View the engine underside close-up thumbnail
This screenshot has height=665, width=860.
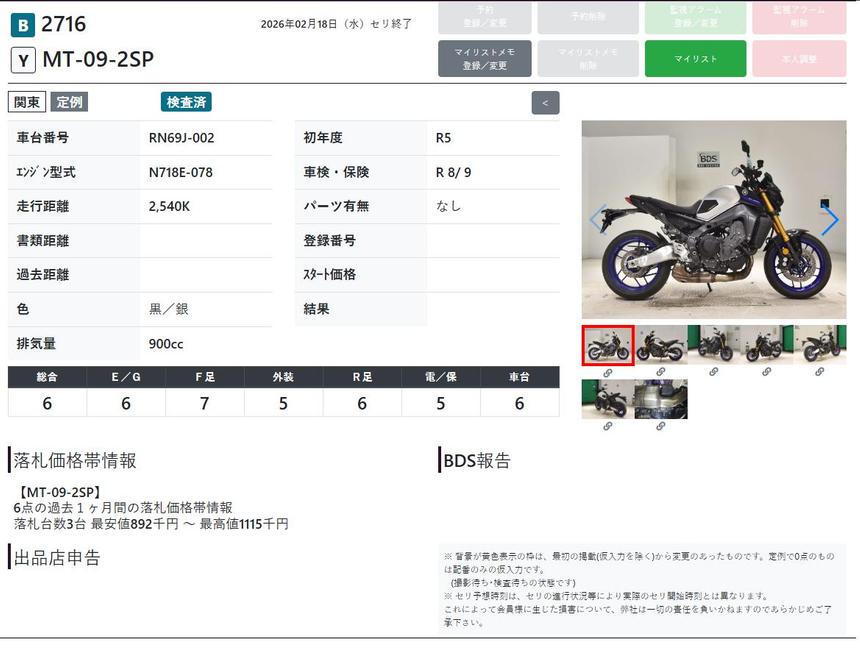tap(660, 399)
